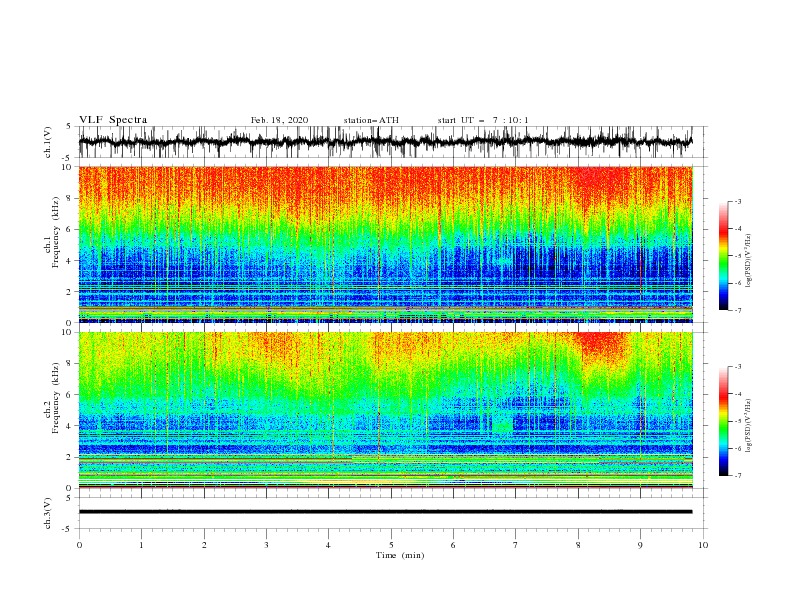Viewport: 792px width, 612px height.
Task: Click time axis tick label "6"
Action: click(454, 545)
